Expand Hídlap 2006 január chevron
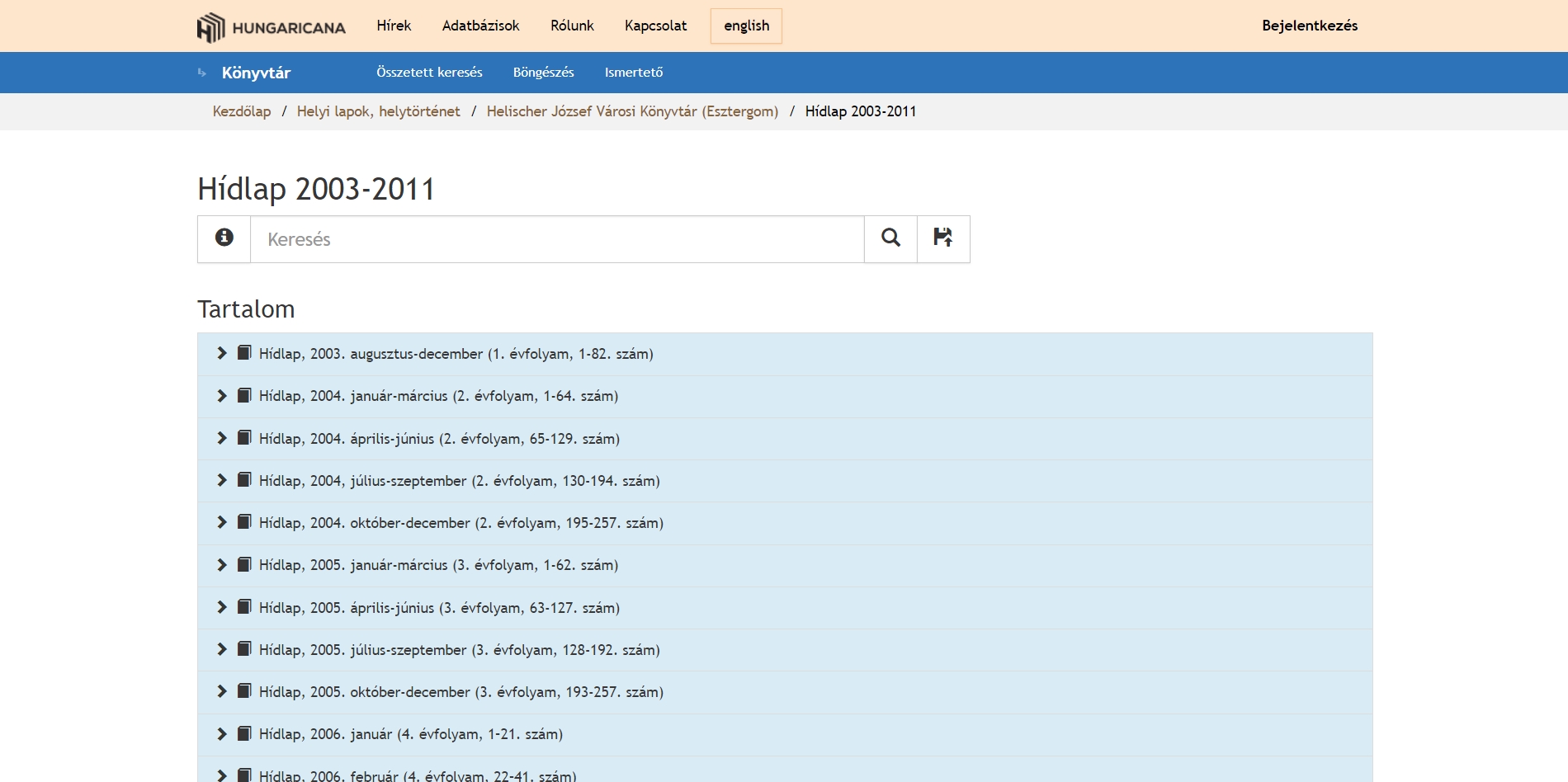1568x782 pixels. click(221, 733)
